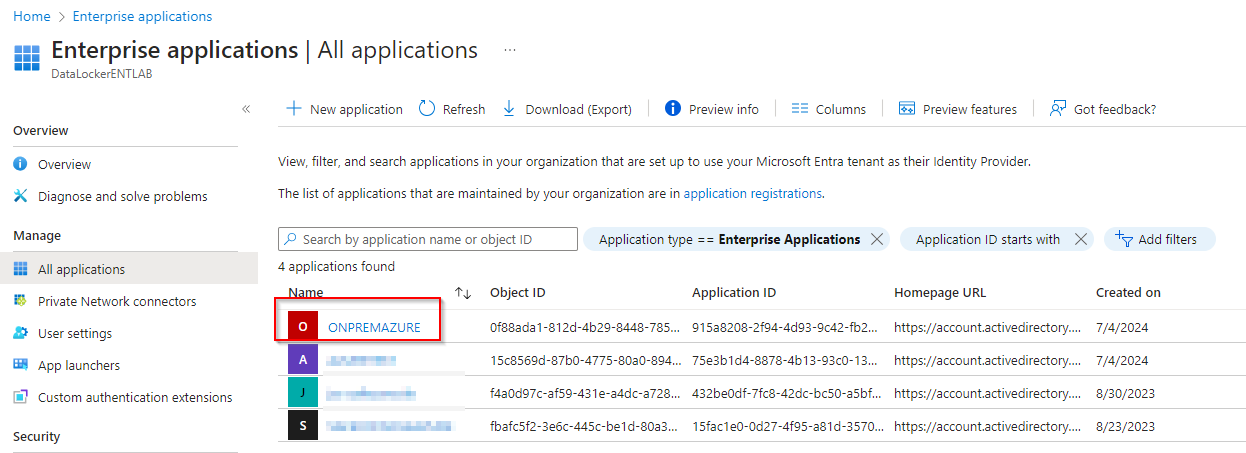The width and height of the screenshot is (1246, 453).
Task: Click the red O icon of ONPREMAZURE
Action: tap(303, 326)
